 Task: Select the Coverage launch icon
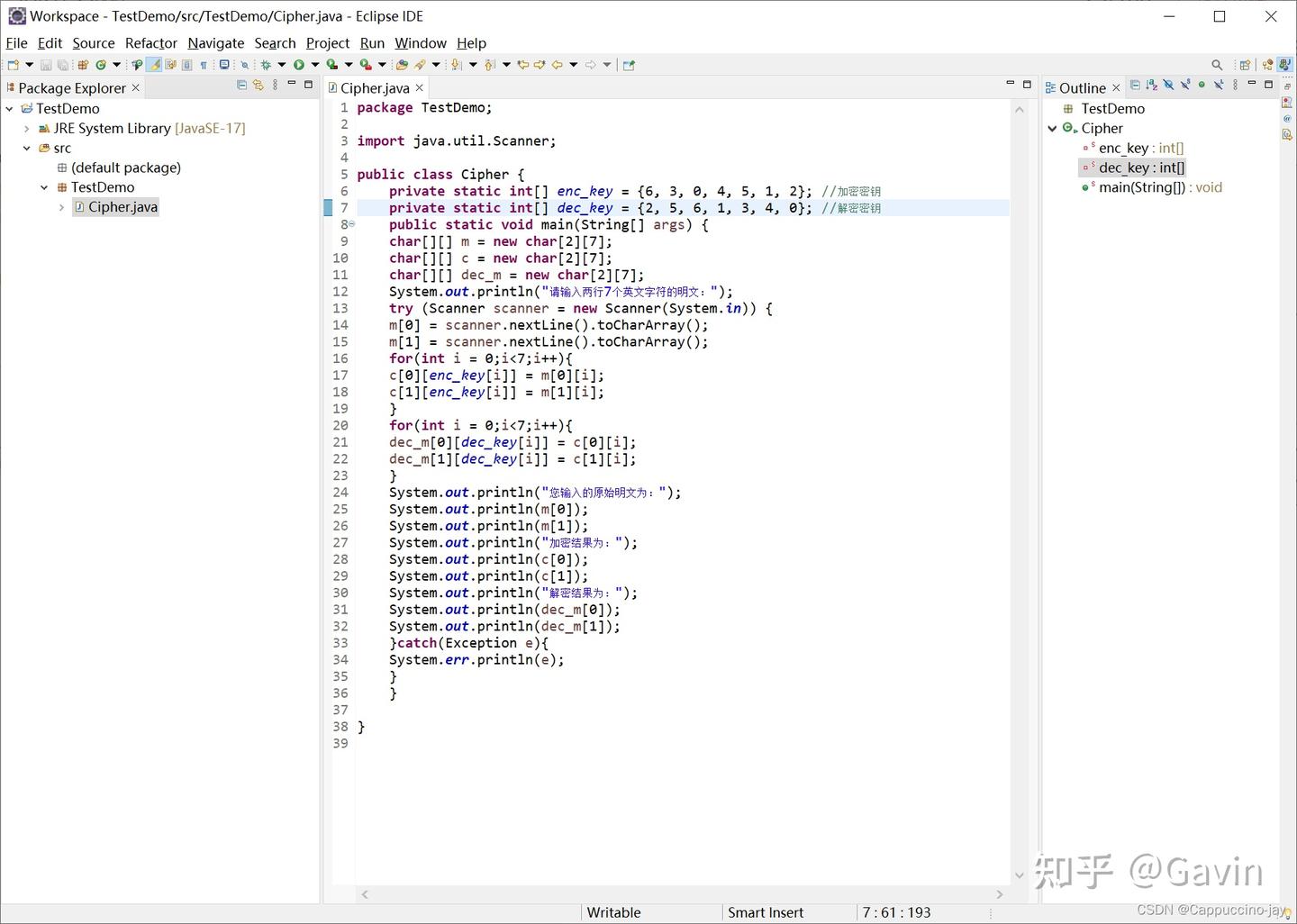[x=333, y=64]
